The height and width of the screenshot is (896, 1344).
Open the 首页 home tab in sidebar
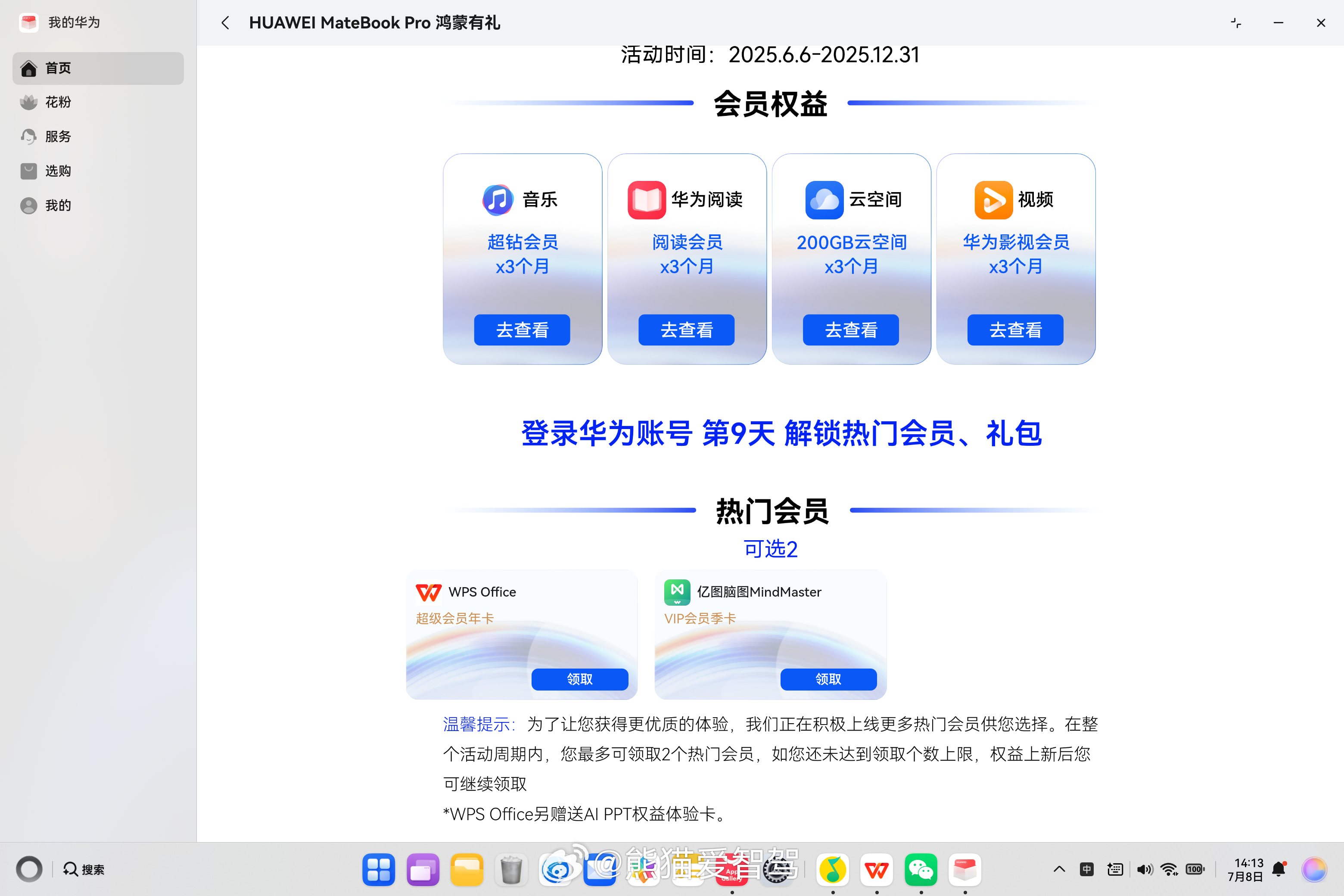pos(98,68)
